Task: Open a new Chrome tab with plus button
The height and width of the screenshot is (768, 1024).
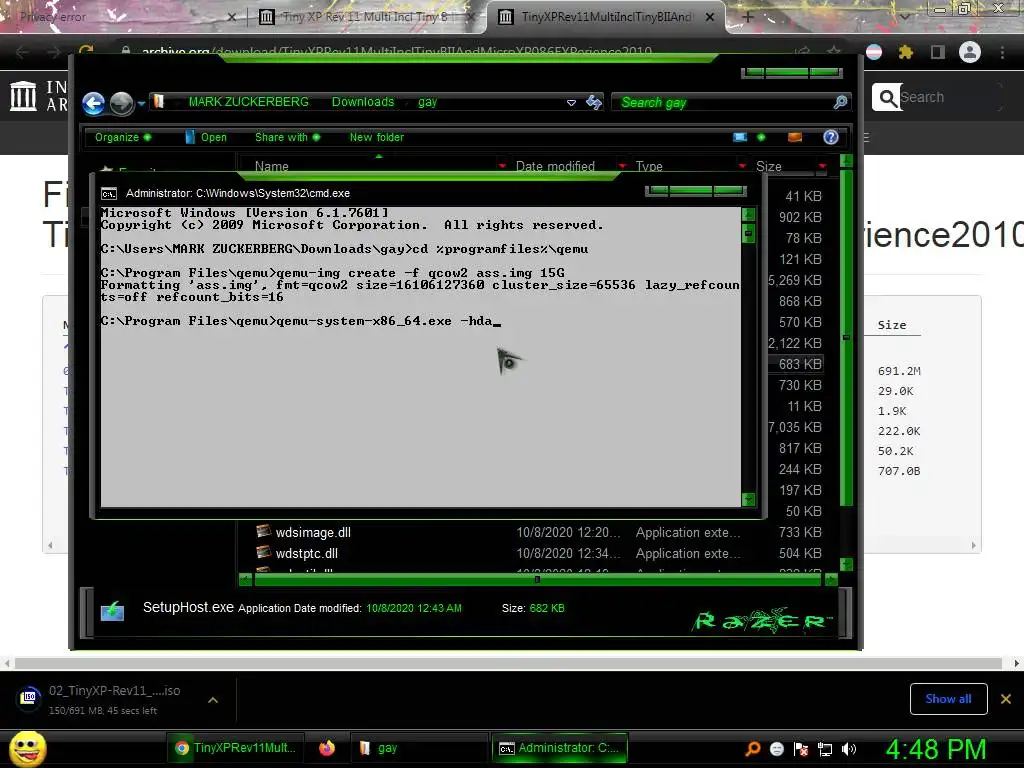Action: (748, 17)
